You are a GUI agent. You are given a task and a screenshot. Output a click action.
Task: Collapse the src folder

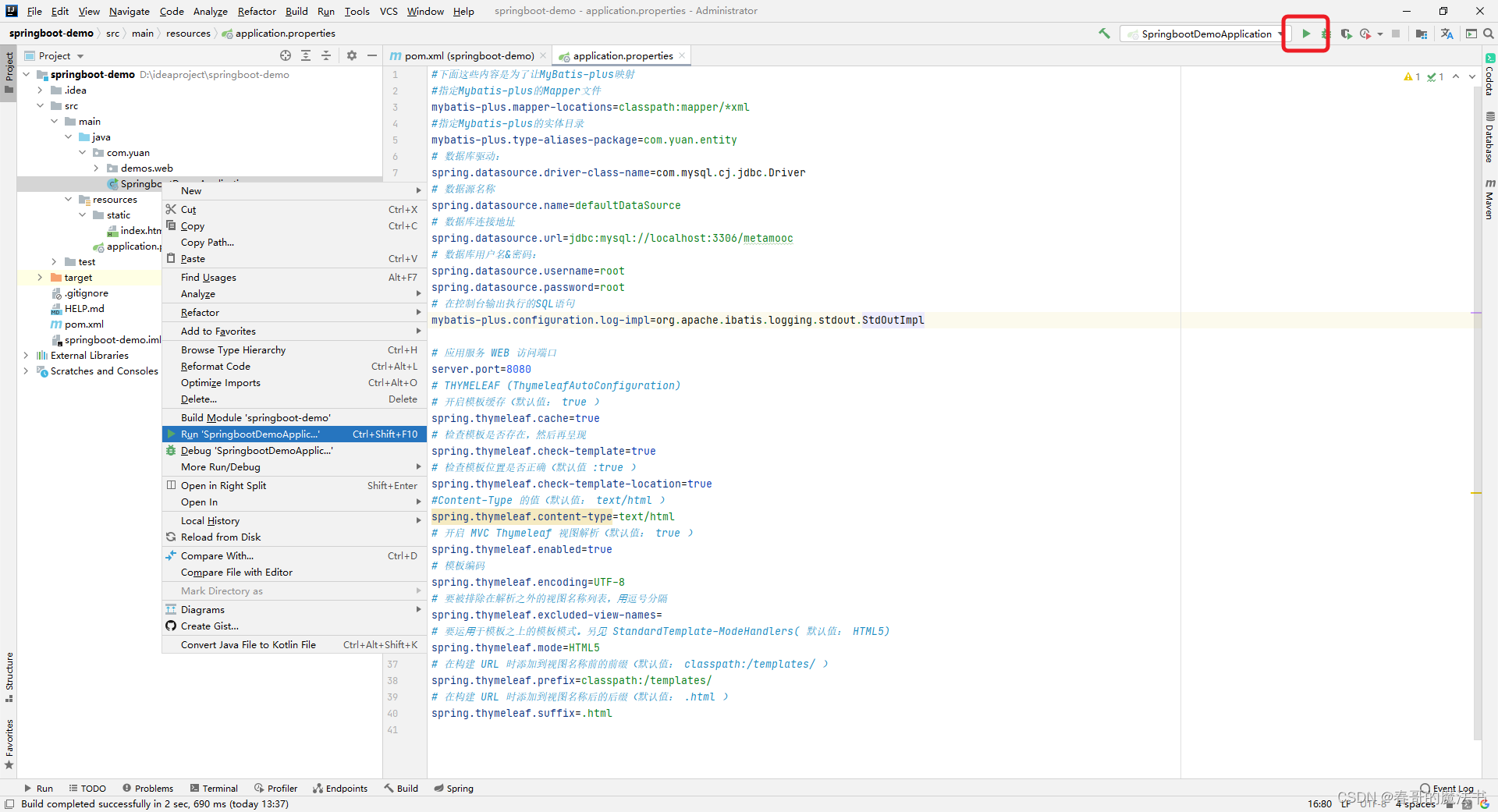click(41, 105)
